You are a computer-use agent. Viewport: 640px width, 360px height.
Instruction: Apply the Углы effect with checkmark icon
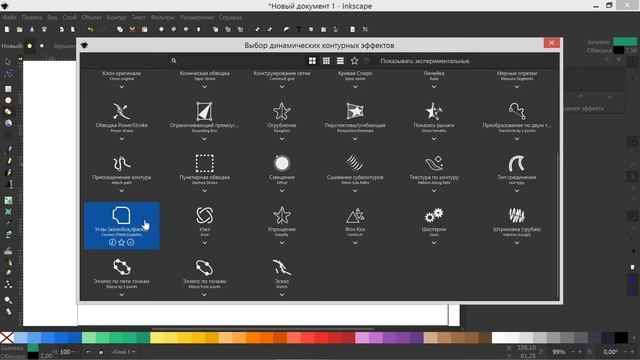tap(130, 242)
